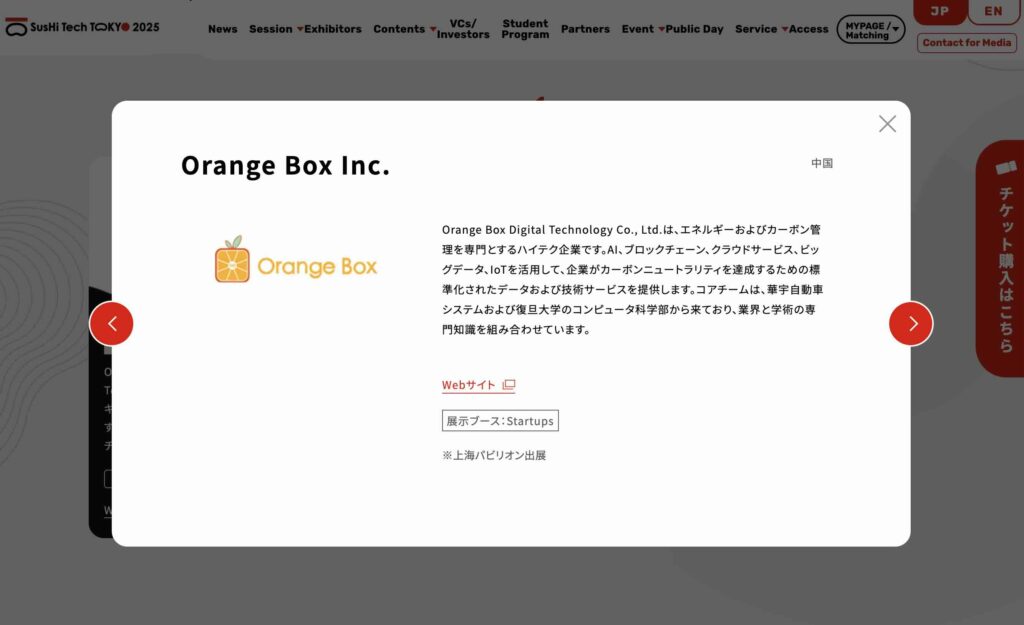Go to previous exhibitor with left arrow
1024x625 pixels.
pos(112,323)
